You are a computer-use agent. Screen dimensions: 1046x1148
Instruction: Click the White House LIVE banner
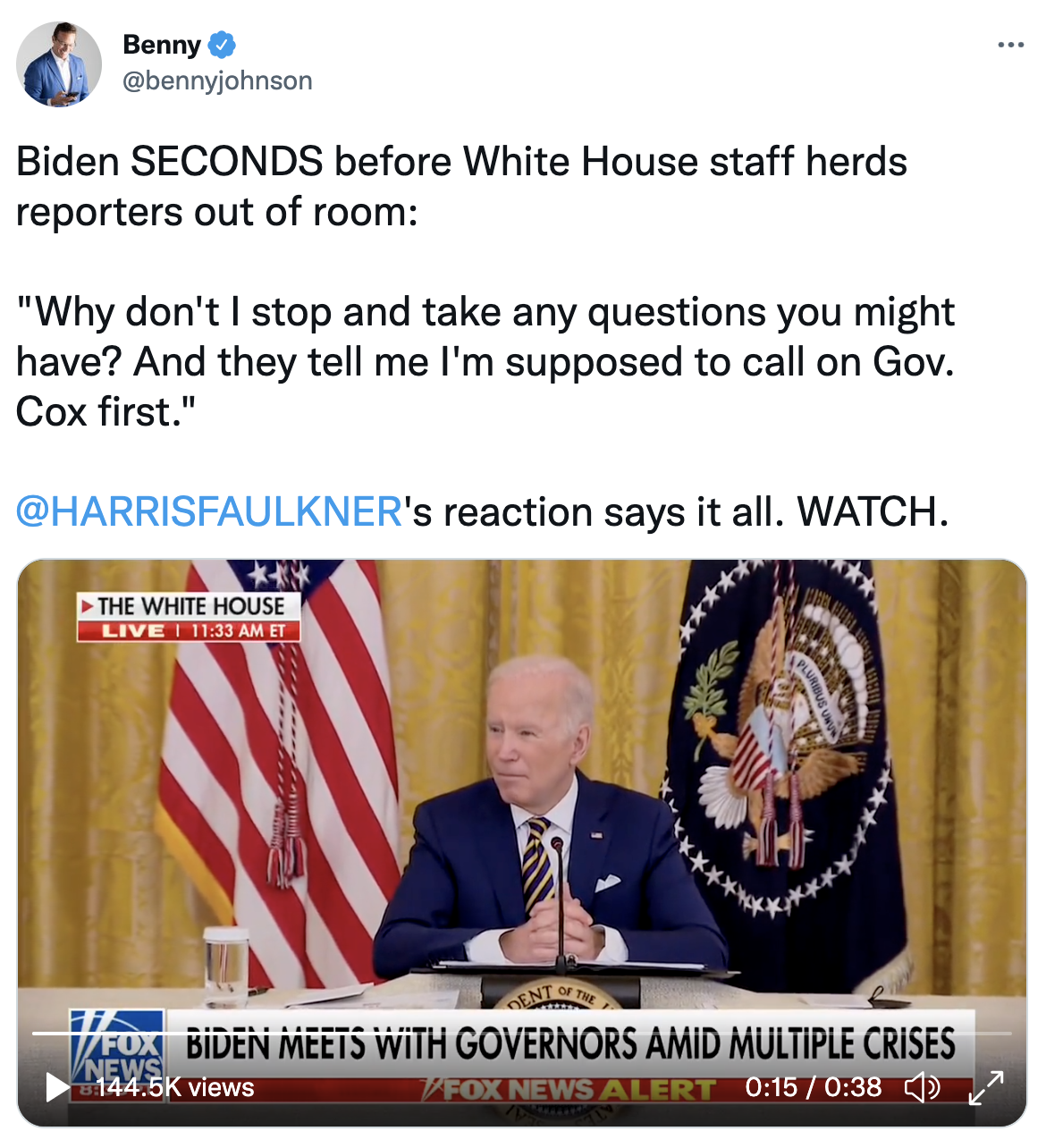(x=189, y=617)
